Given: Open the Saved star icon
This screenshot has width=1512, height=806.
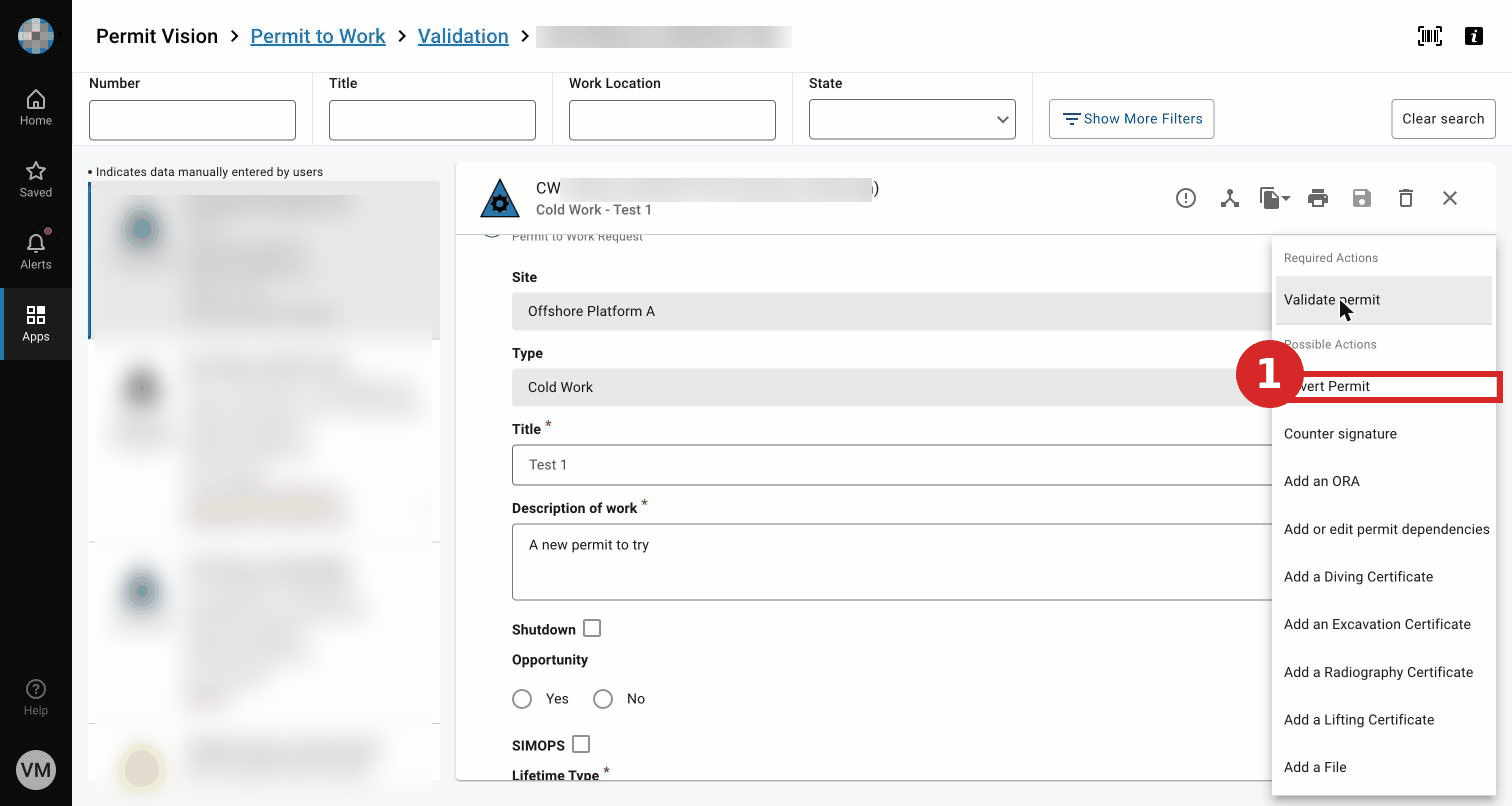Looking at the screenshot, I should tap(36, 180).
